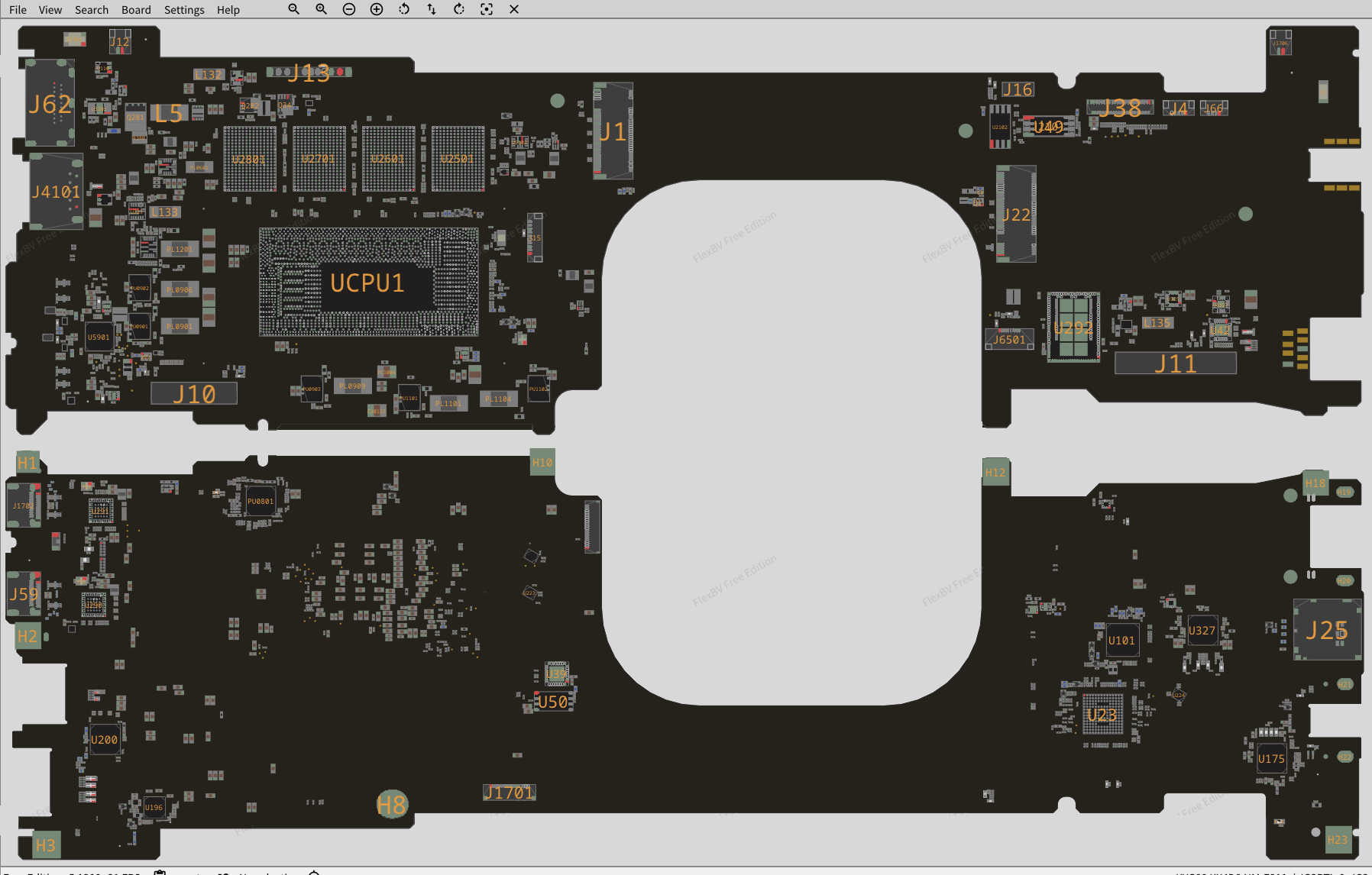This screenshot has width=1372, height=875.
Task: Select connector J25 on the board
Action: (x=1327, y=631)
